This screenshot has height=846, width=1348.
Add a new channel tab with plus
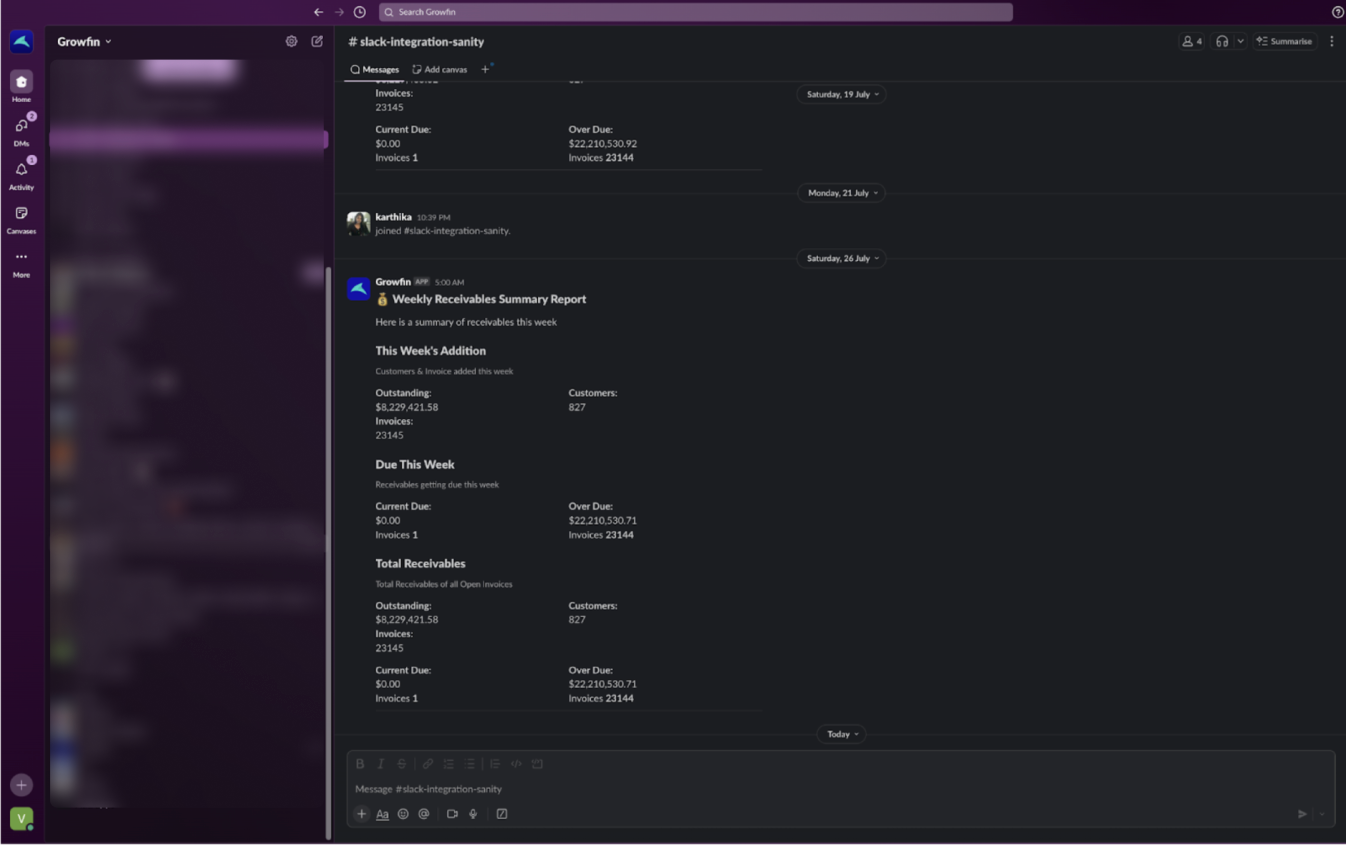tap(486, 70)
